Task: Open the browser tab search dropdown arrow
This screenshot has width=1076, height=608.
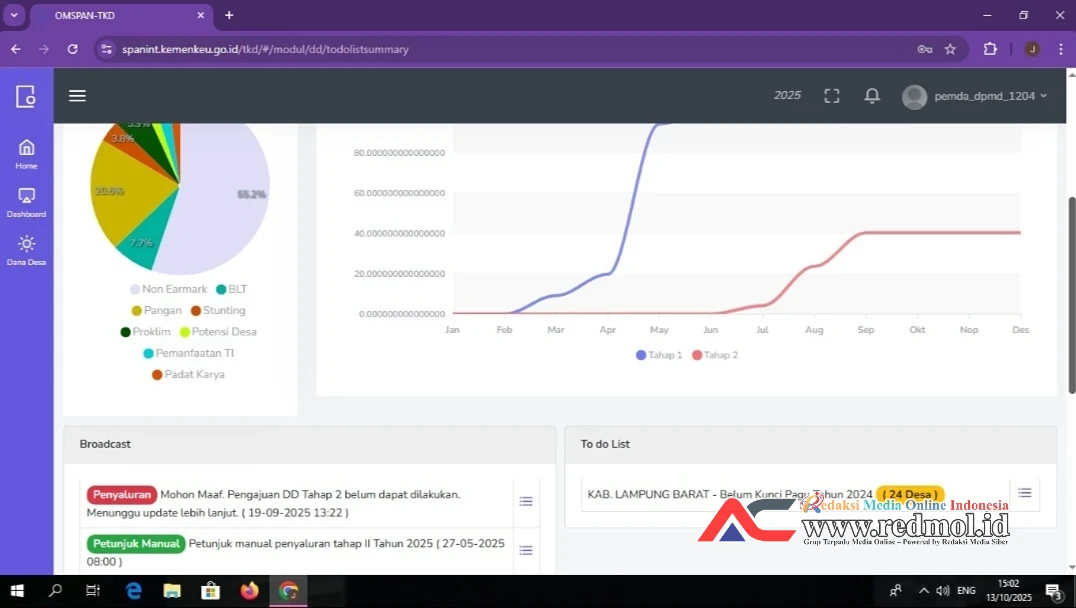Action: click(x=14, y=15)
